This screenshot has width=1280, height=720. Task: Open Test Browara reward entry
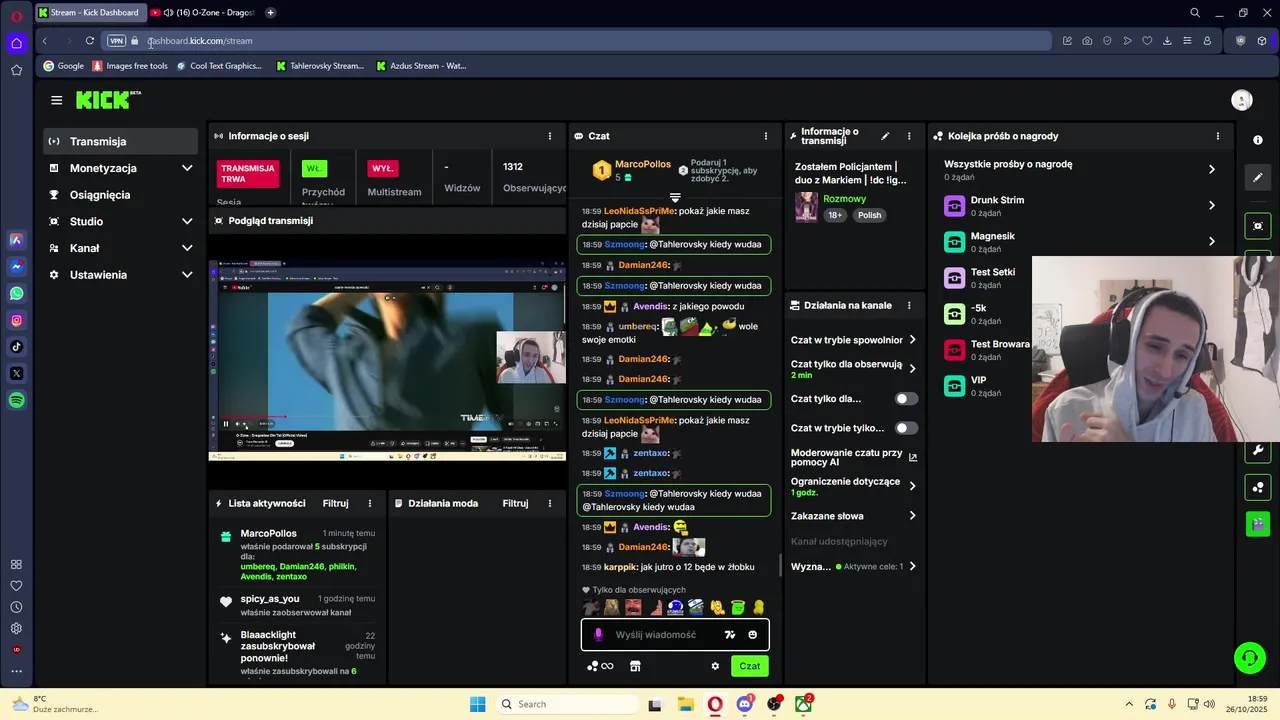(988, 349)
